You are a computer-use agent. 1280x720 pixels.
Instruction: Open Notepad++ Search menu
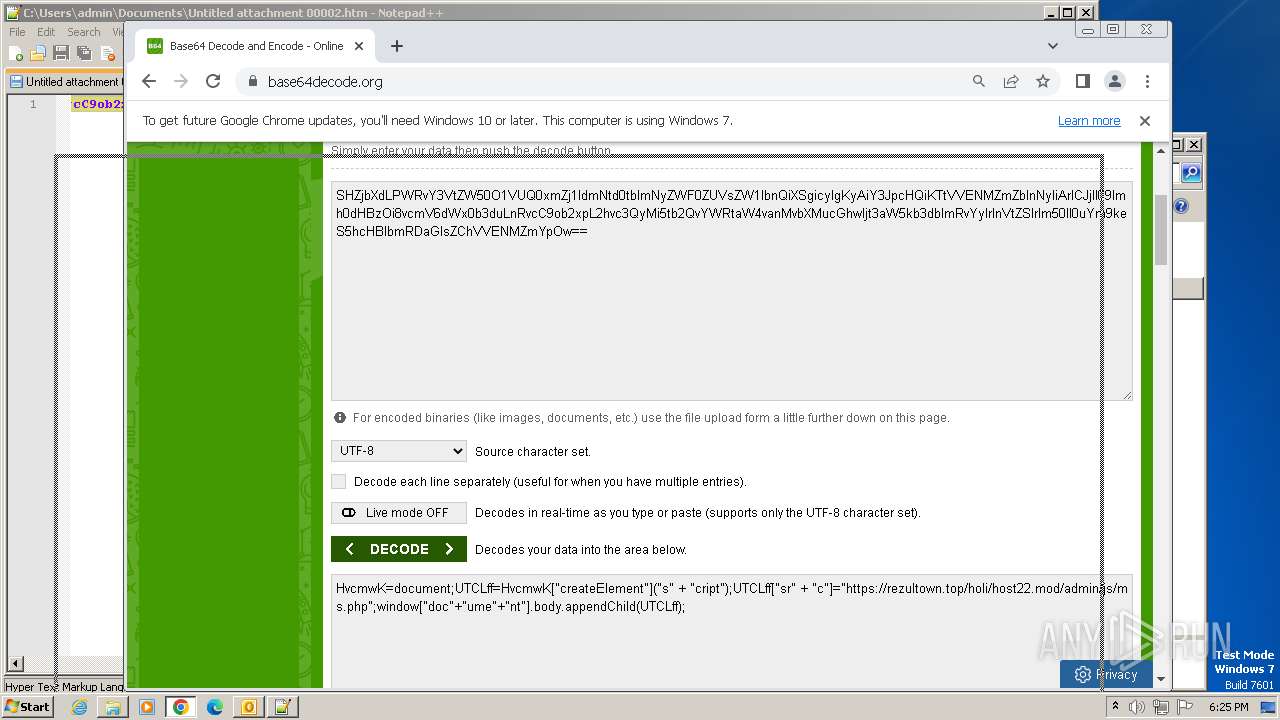tap(84, 32)
